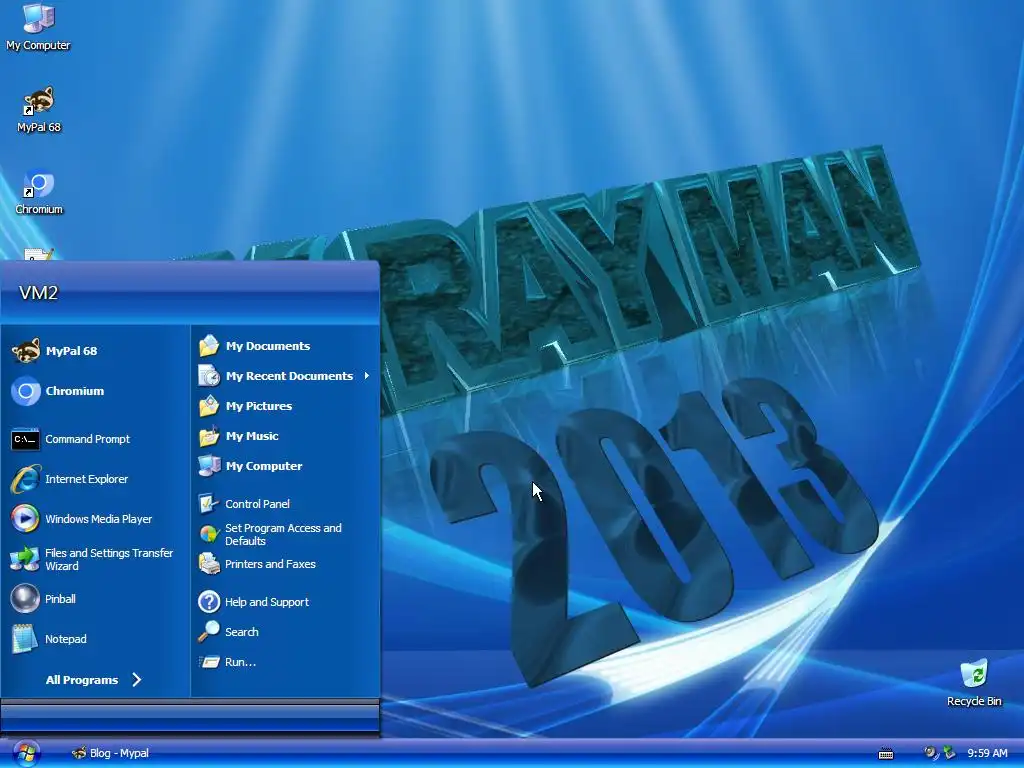Click the 9:59 AM taskbar clock
The image size is (1024, 768).
pos(987,753)
